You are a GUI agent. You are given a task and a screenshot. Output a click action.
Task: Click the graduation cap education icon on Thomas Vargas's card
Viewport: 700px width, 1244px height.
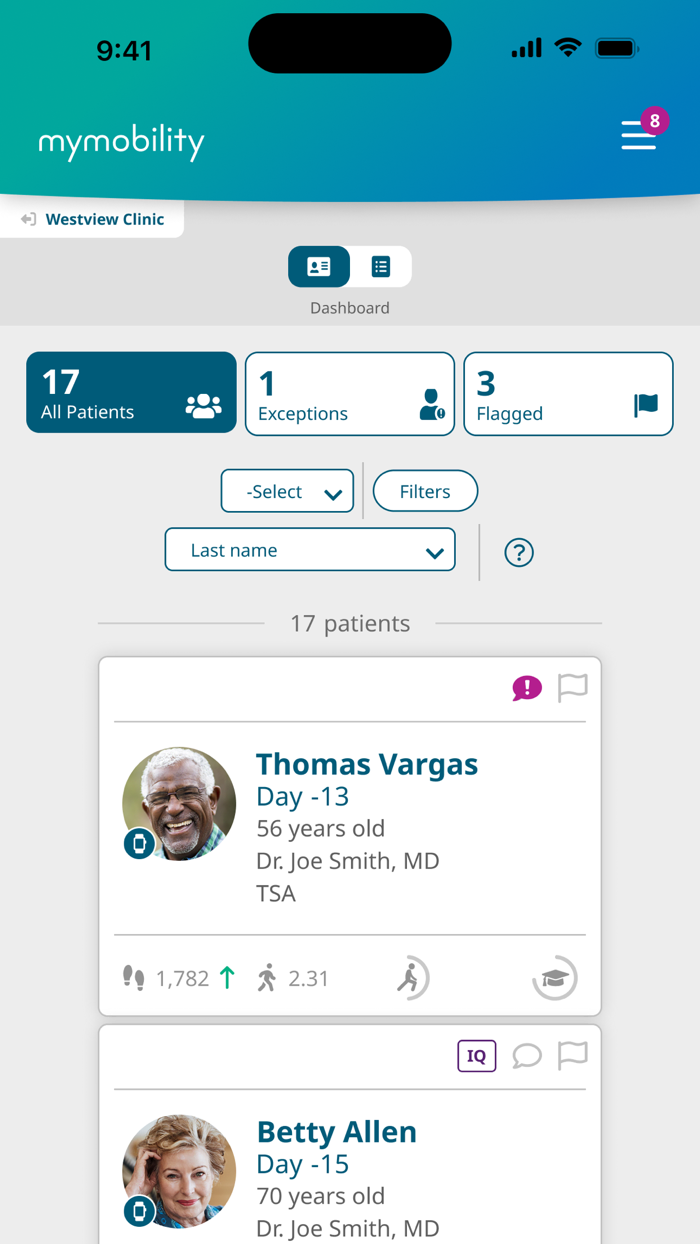pos(554,978)
